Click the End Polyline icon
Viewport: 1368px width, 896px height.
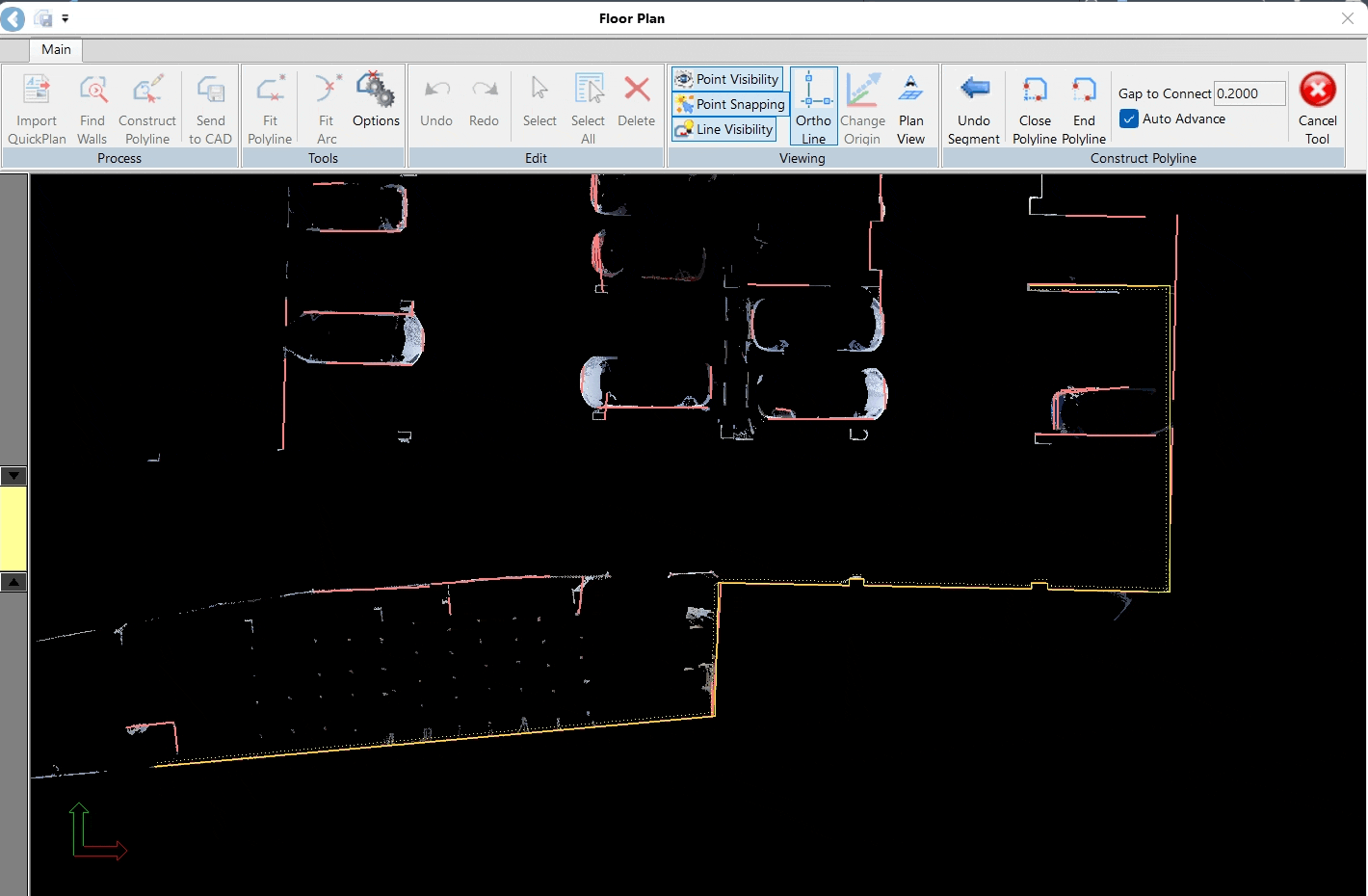pos(1084,91)
